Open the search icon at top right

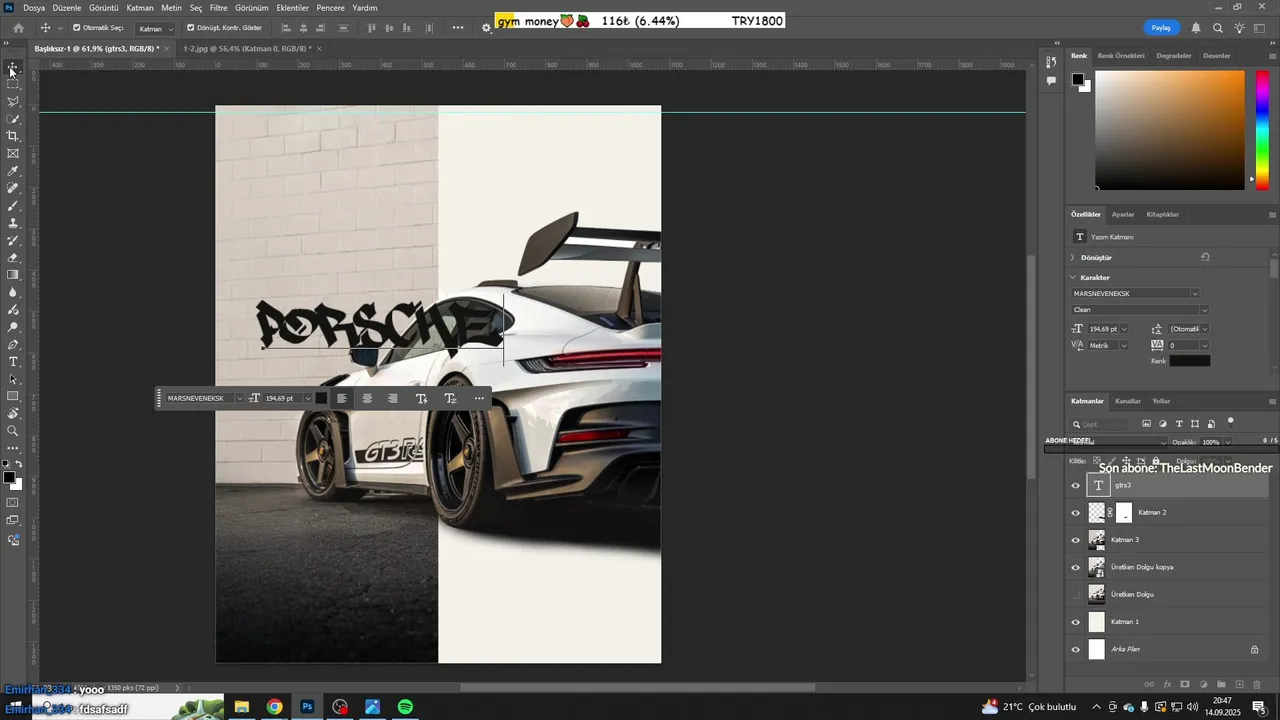pos(1218,28)
